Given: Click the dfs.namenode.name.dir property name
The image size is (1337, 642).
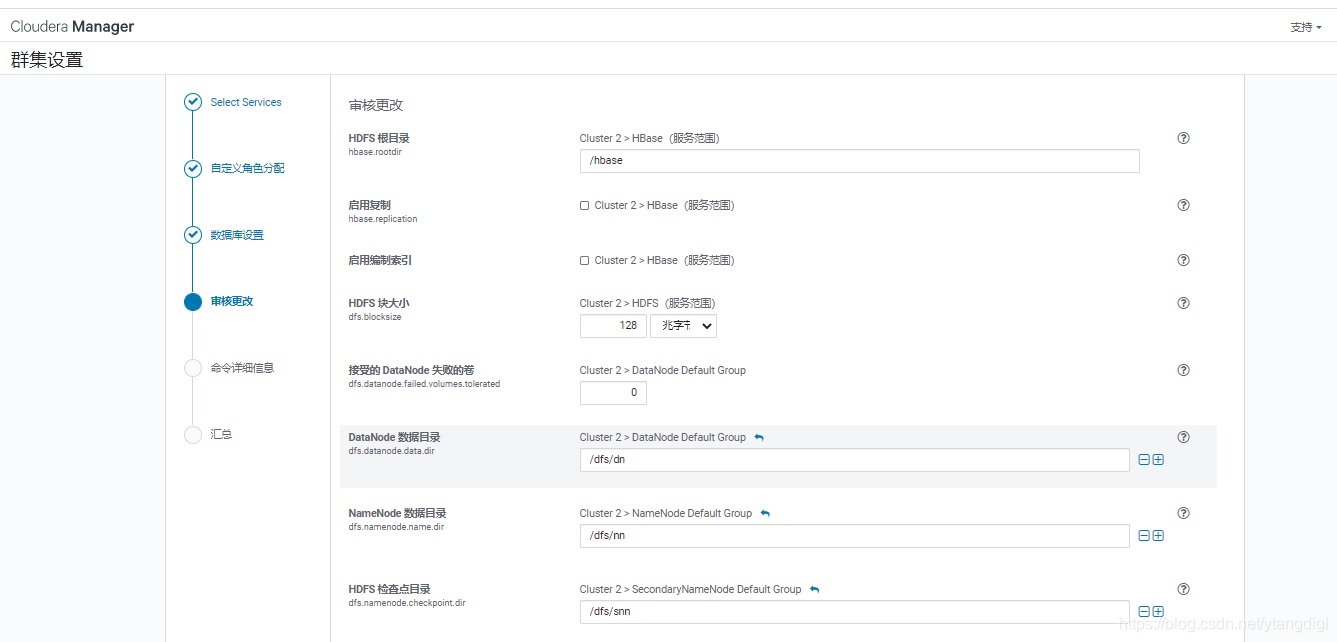Looking at the screenshot, I should (396, 527).
